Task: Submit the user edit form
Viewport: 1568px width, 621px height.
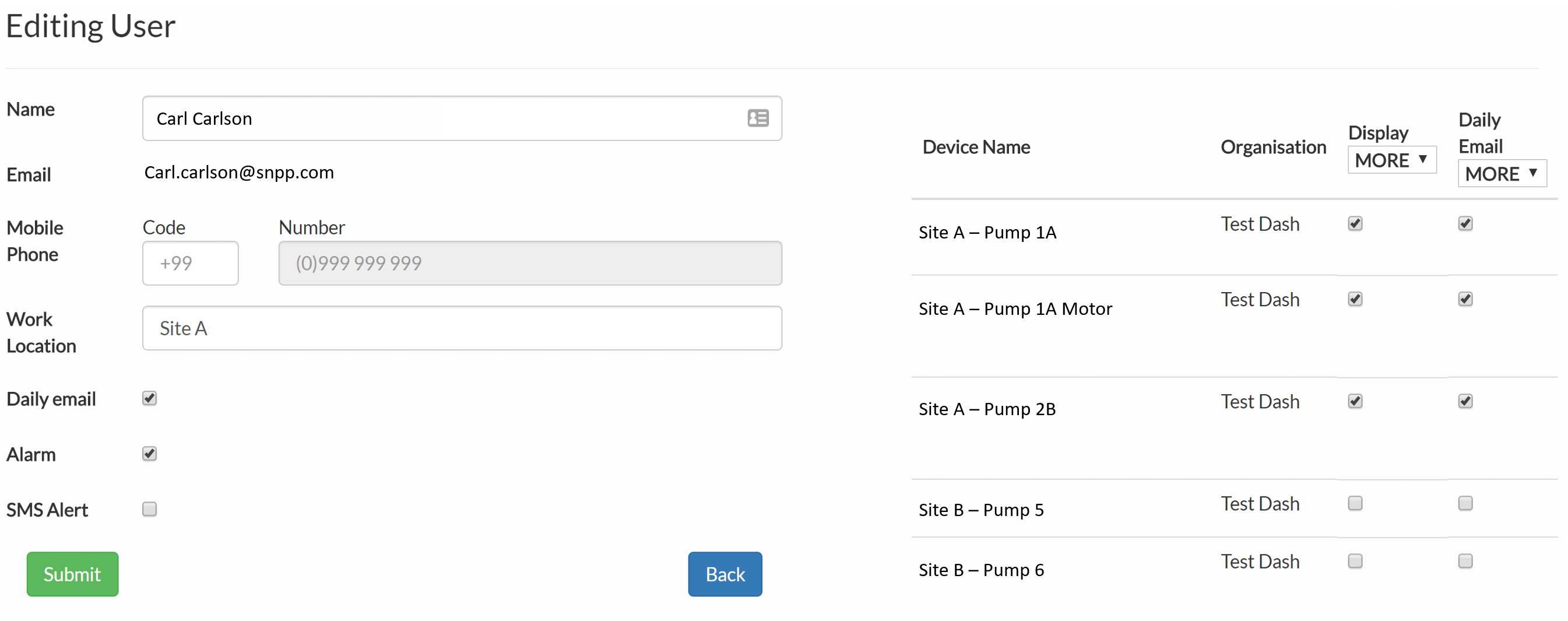Action: point(72,574)
